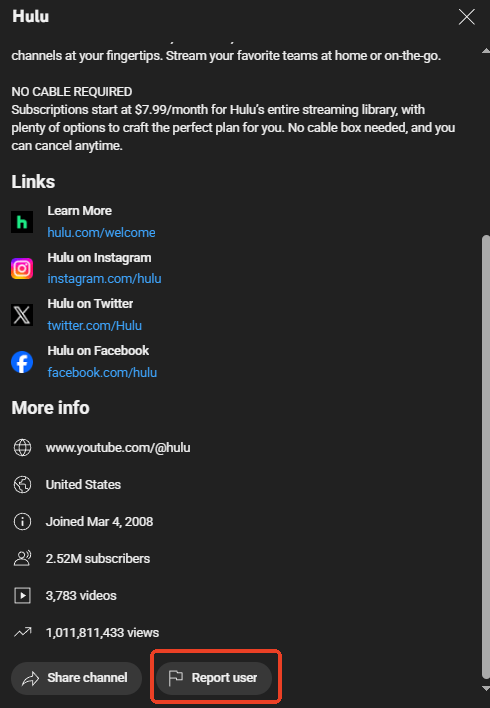Click the Hulu on Facebook title
Screen dimensions: 490x708
(x=98, y=351)
